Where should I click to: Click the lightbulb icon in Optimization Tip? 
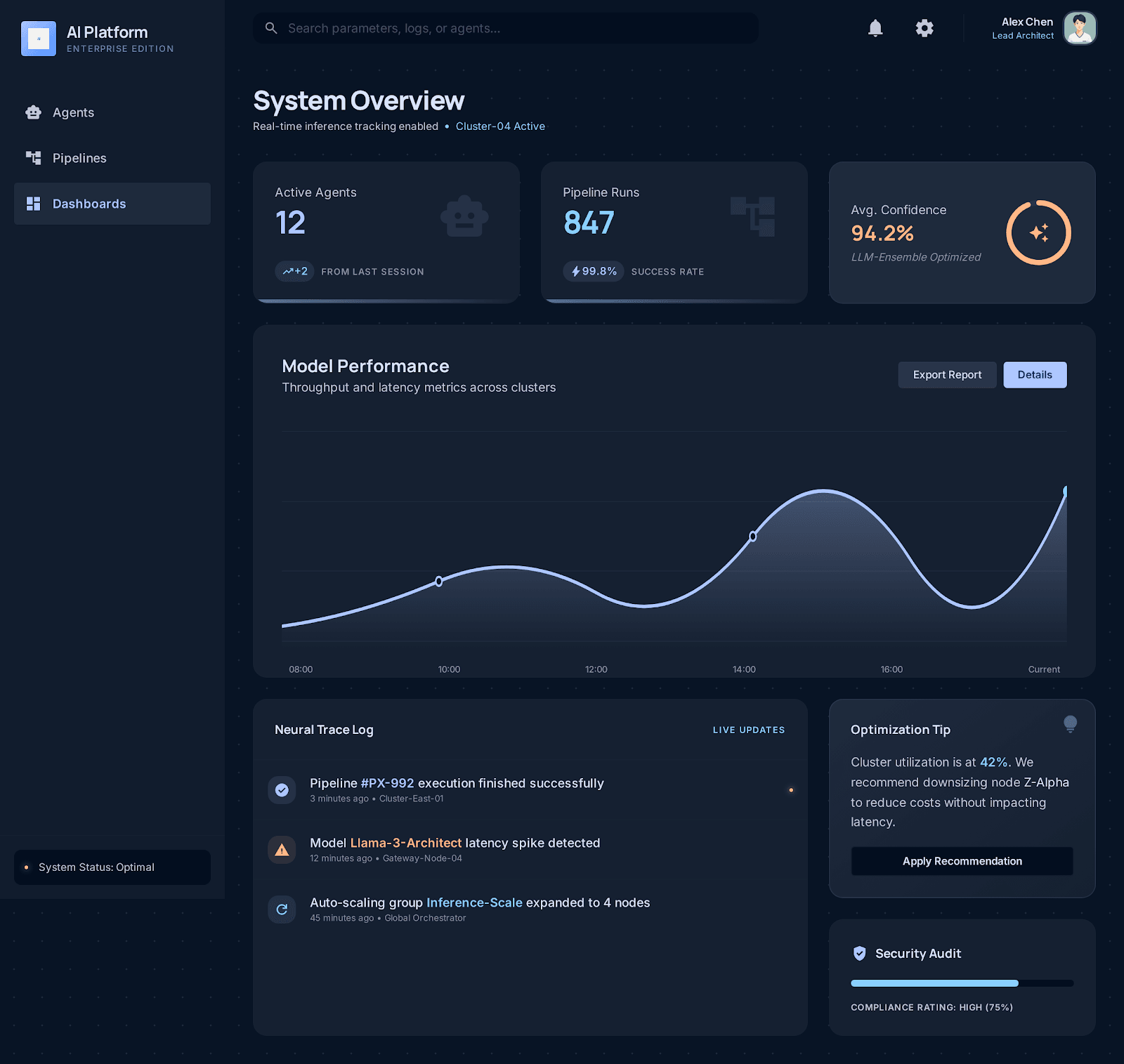pyautogui.click(x=1070, y=723)
